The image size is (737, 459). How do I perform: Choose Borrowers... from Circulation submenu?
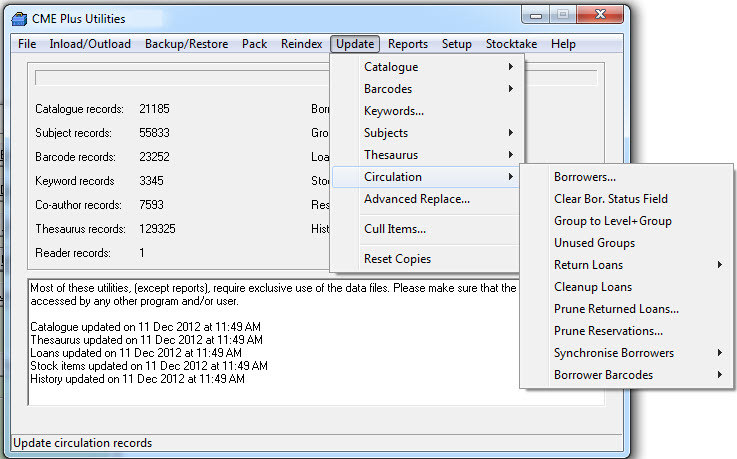[x=627, y=177]
